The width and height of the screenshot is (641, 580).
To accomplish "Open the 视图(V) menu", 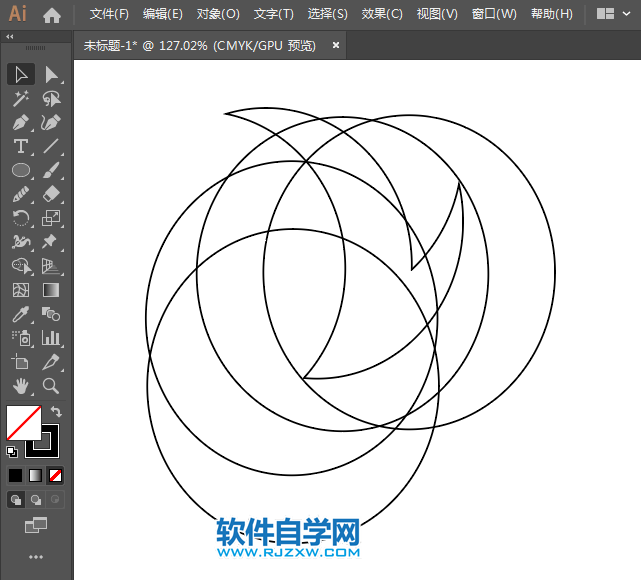I will pyautogui.click(x=437, y=14).
